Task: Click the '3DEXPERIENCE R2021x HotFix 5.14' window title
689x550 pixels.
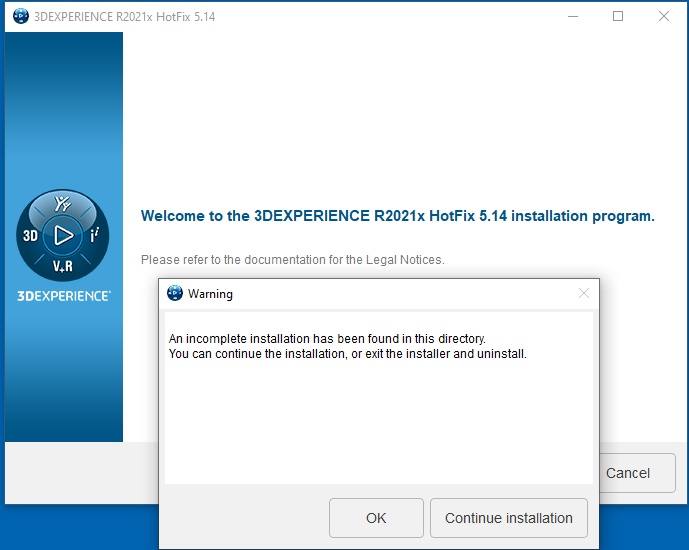Action: pos(125,17)
